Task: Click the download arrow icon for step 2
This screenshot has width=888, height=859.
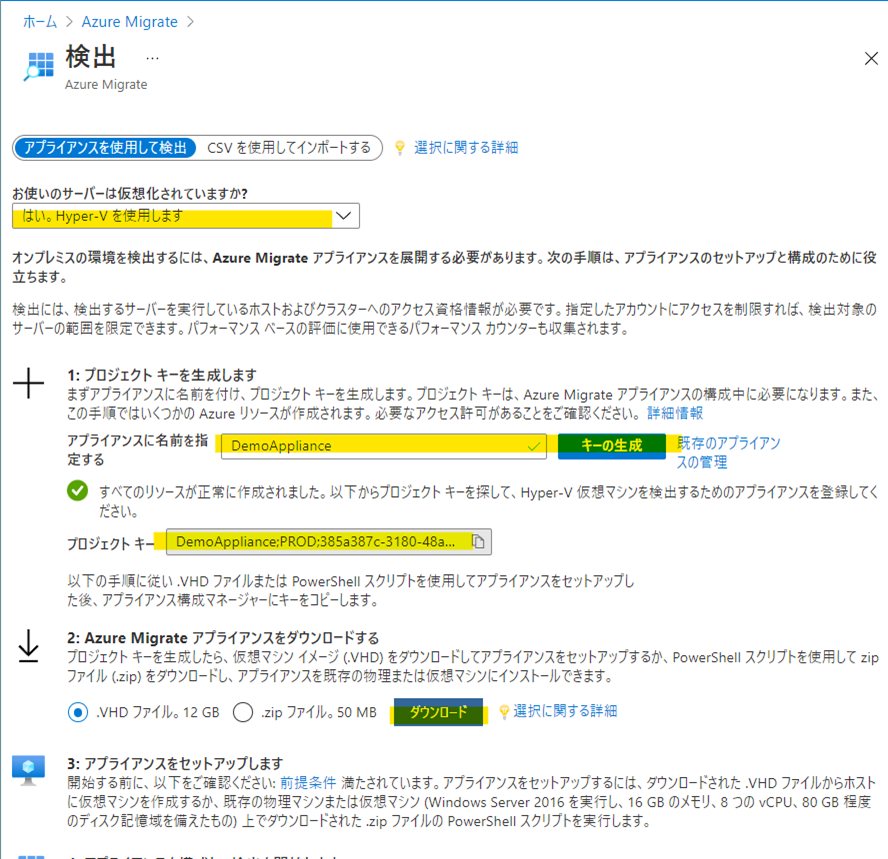Action: click(28, 649)
